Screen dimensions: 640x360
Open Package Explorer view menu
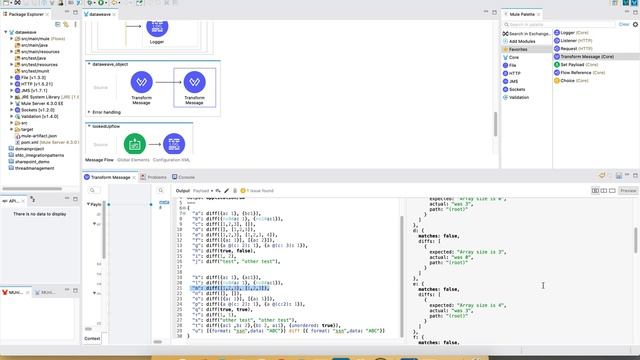click(x=76, y=24)
